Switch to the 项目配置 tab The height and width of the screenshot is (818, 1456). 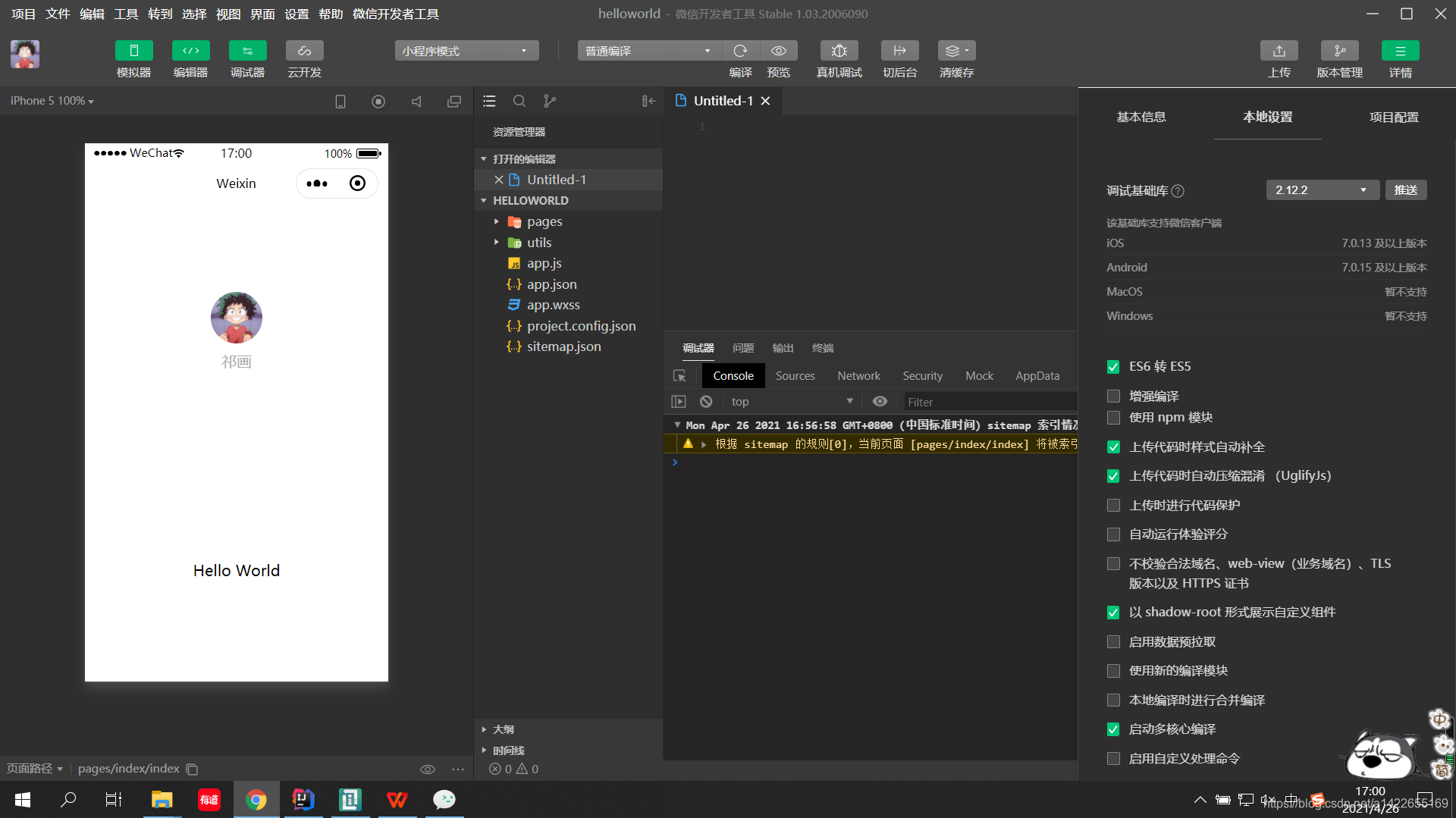[x=1393, y=117]
